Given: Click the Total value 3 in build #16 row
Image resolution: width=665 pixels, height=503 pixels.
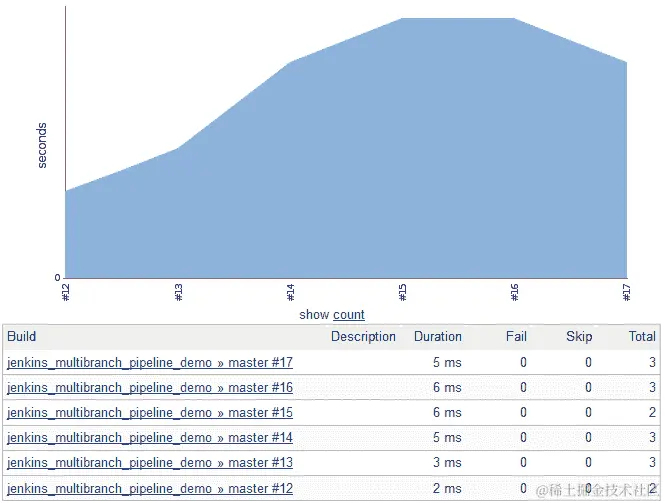Looking at the screenshot, I should pyautogui.click(x=652, y=388).
